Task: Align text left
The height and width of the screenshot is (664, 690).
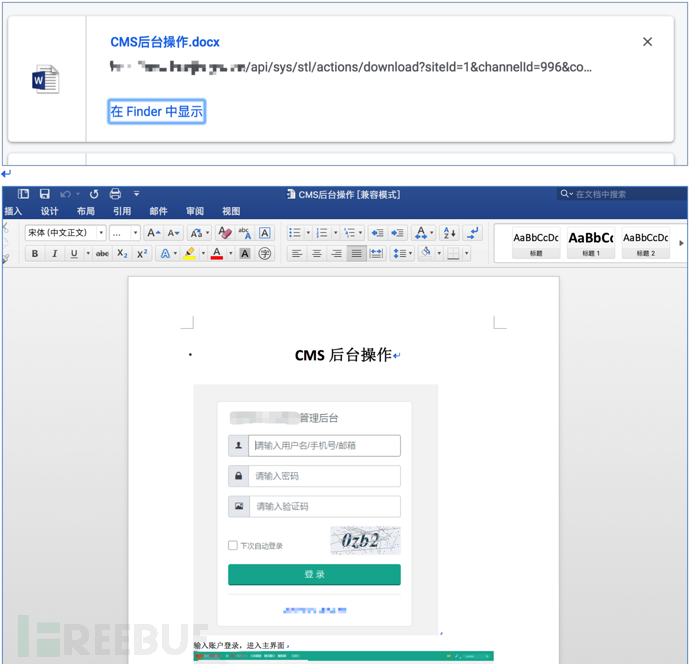Action: point(297,253)
